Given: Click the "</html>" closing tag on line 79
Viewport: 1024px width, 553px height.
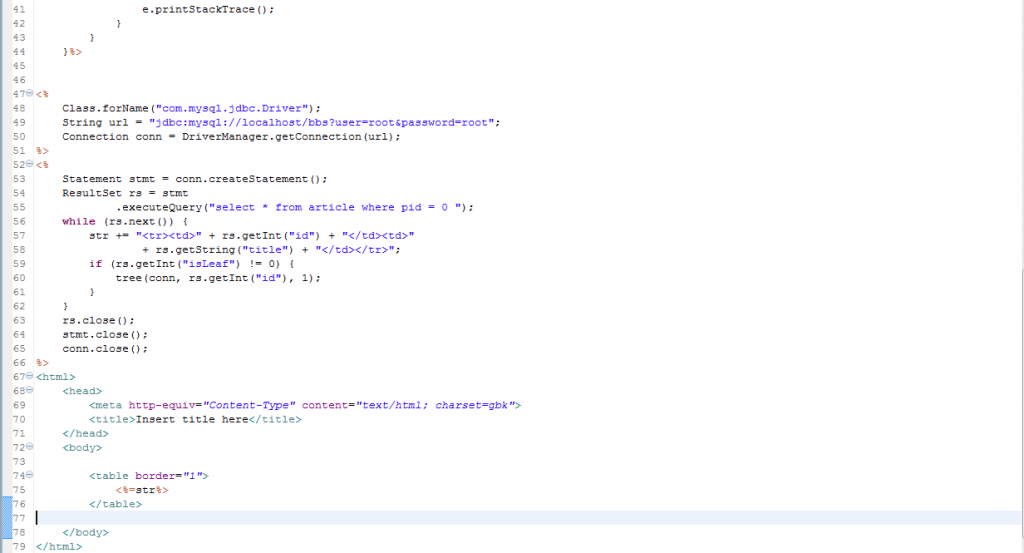Looking at the screenshot, I should (59, 546).
